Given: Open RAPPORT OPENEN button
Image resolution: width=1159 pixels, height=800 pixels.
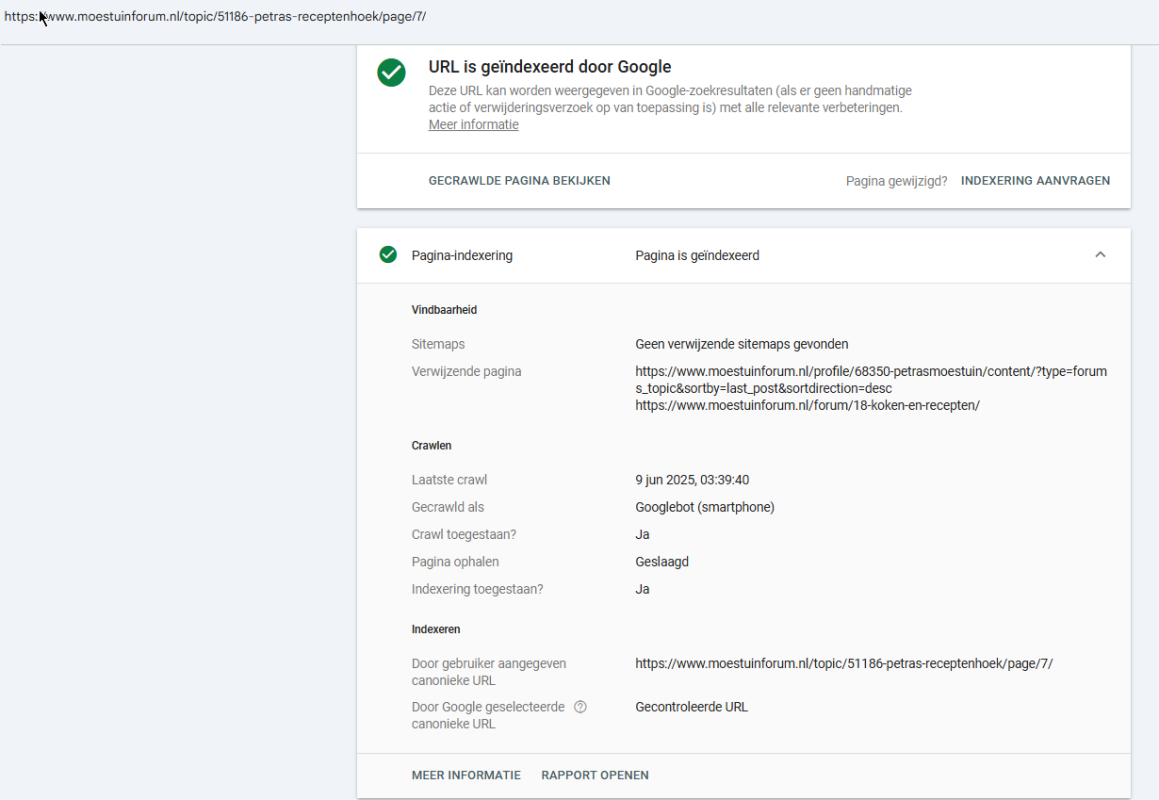Looking at the screenshot, I should coord(594,775).
